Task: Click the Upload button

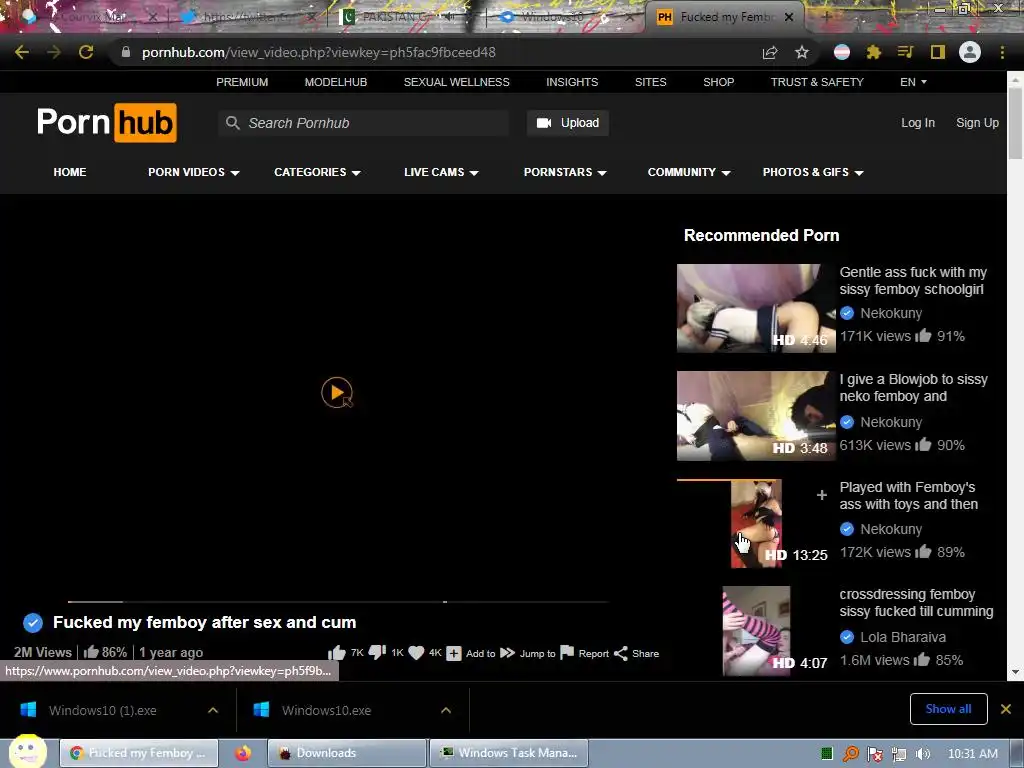Action: 568,123
